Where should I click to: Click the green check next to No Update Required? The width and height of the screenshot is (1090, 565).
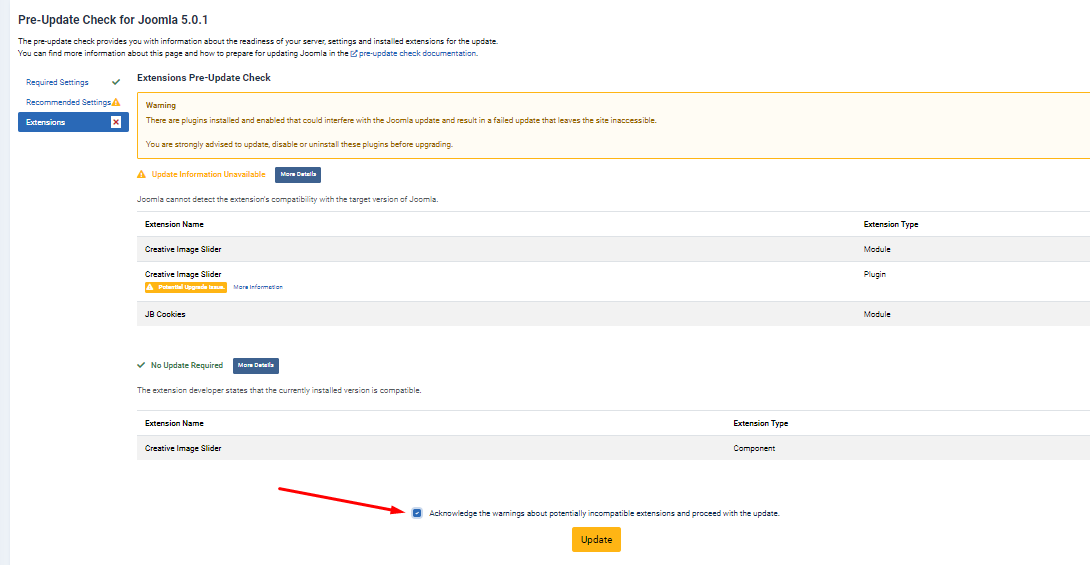(142, 365)
